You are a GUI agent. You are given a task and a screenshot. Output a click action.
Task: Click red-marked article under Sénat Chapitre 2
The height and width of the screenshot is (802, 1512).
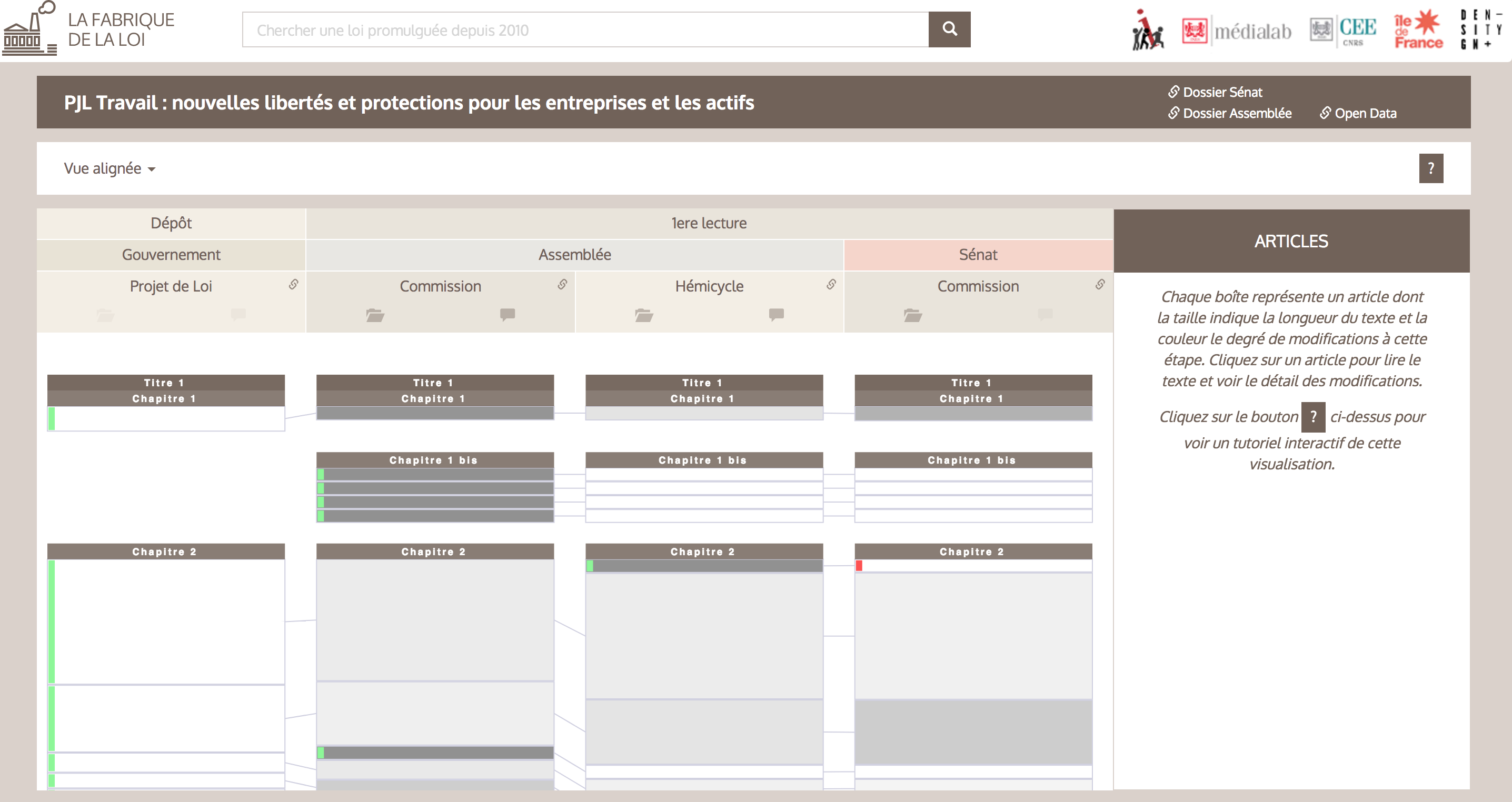(972, 566)
